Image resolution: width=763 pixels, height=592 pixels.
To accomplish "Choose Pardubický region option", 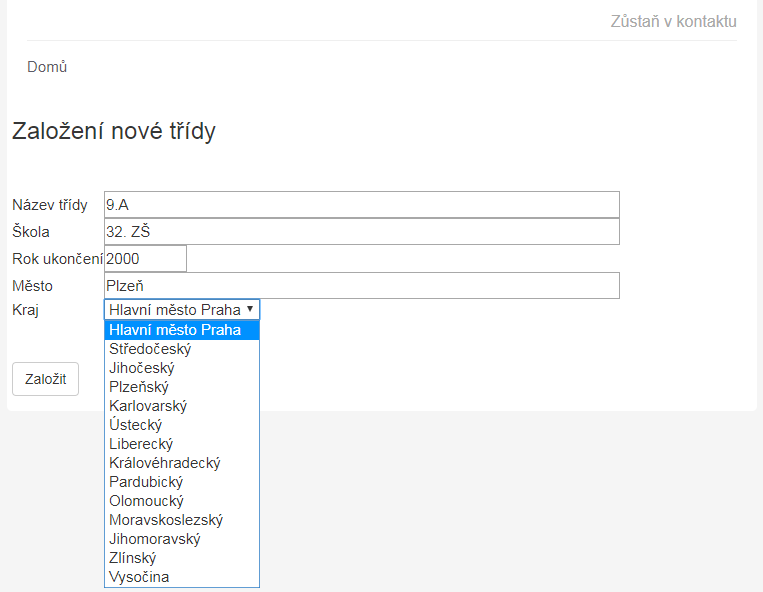I will click(146, 482).
